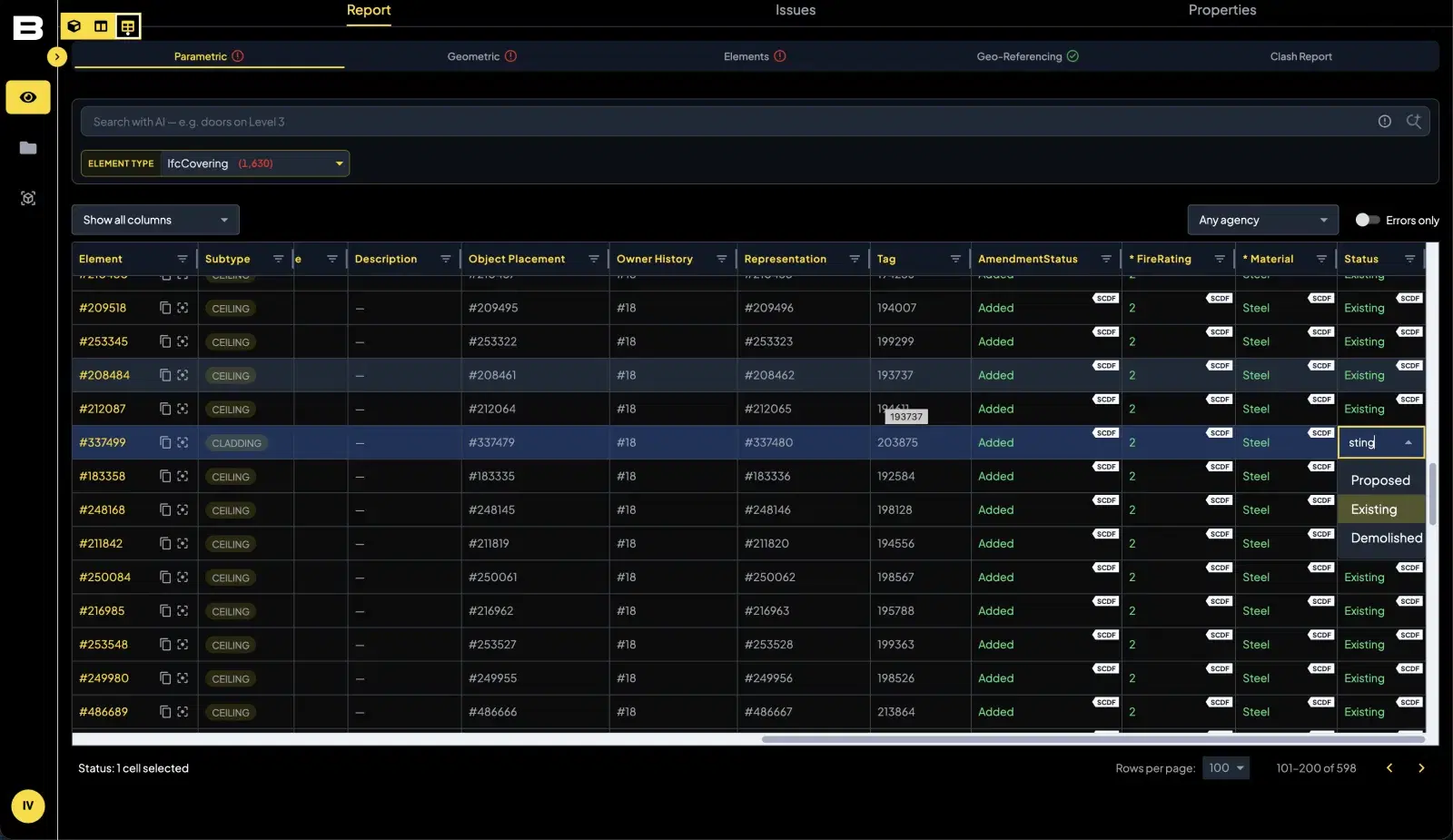Select Proposed from the status list
The height and width of the screenshot is (840, 1453).
tap(1380, 480)
